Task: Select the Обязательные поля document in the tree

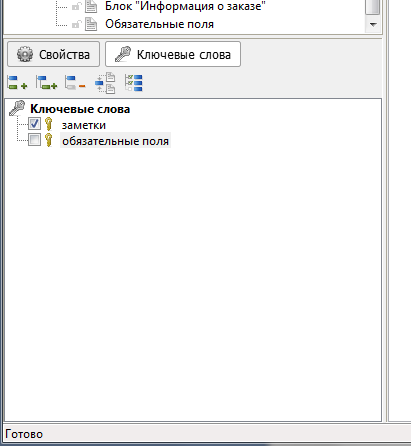Action: (159, 24)
